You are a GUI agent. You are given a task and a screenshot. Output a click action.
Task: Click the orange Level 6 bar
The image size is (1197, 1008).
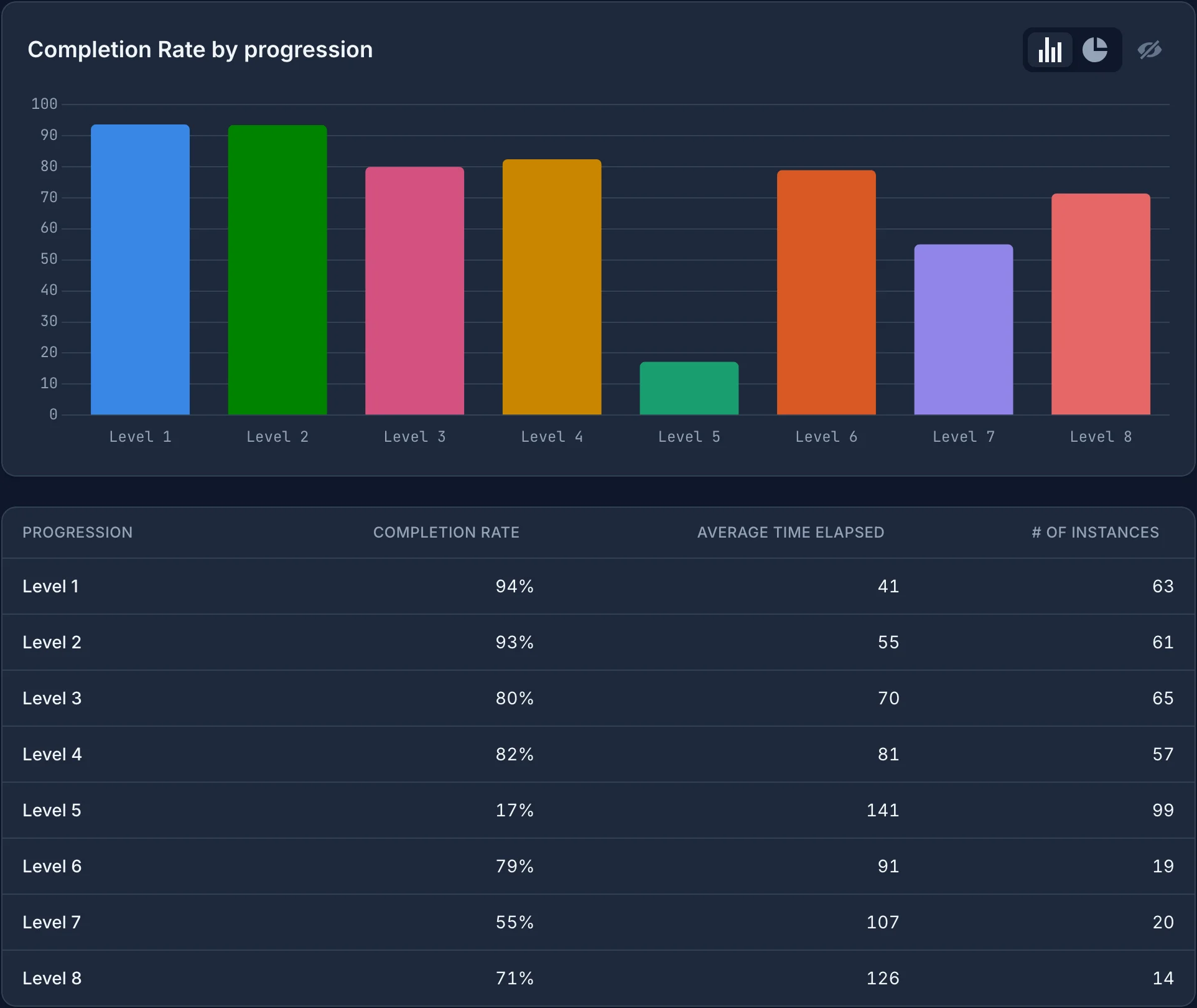826,292
